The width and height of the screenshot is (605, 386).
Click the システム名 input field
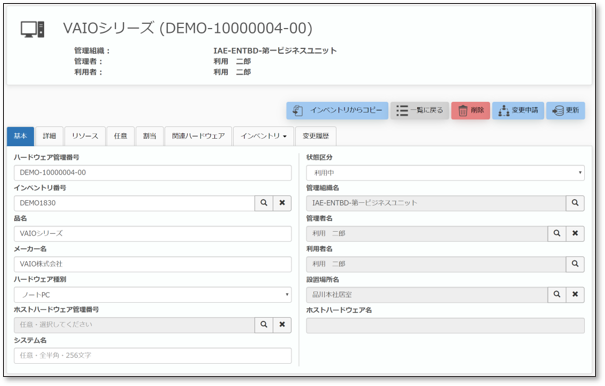coord(153,356)
